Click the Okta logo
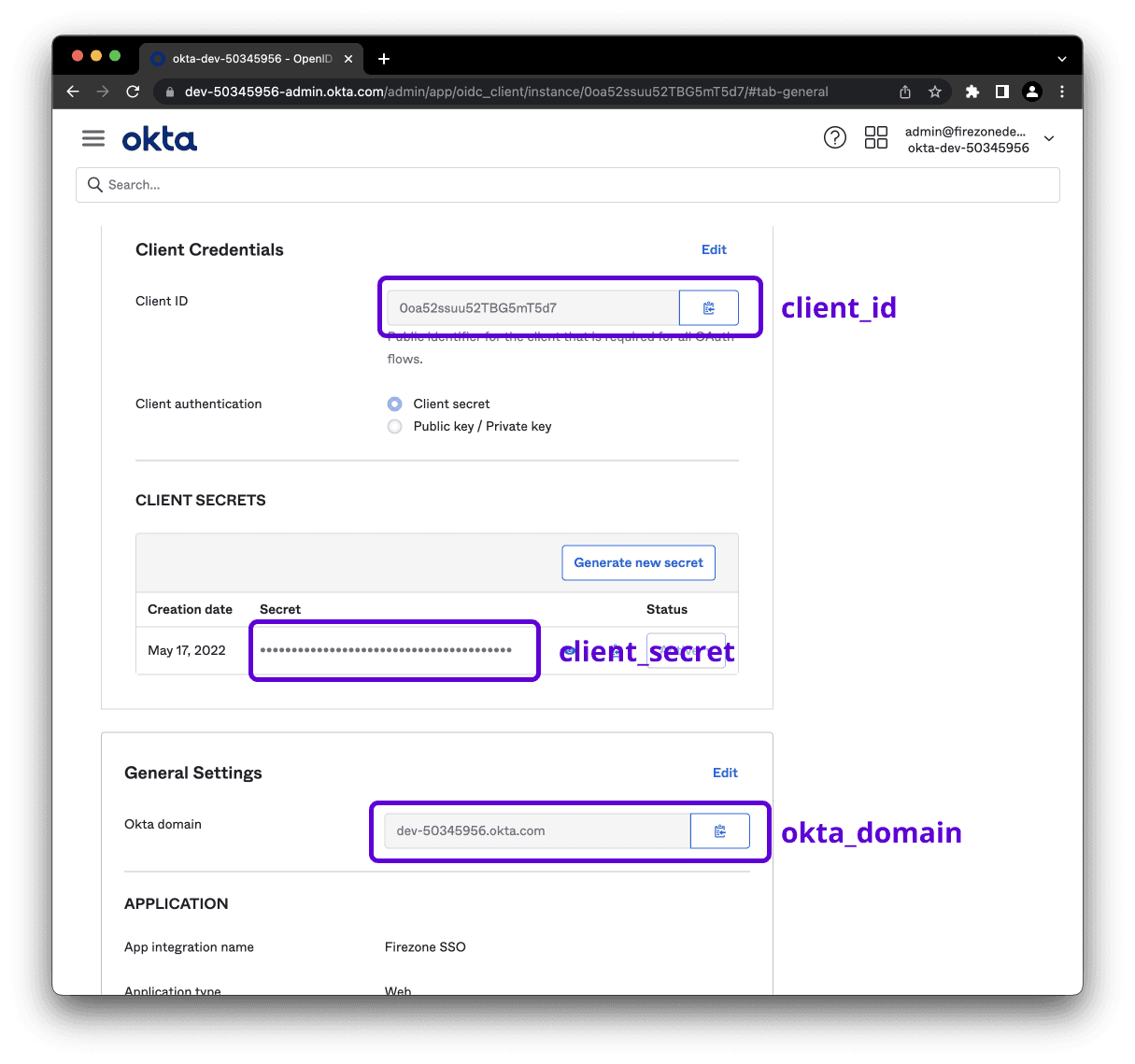Viewport: 1135px width, 1064px height. pyautogui.click(x=159, y=137)
